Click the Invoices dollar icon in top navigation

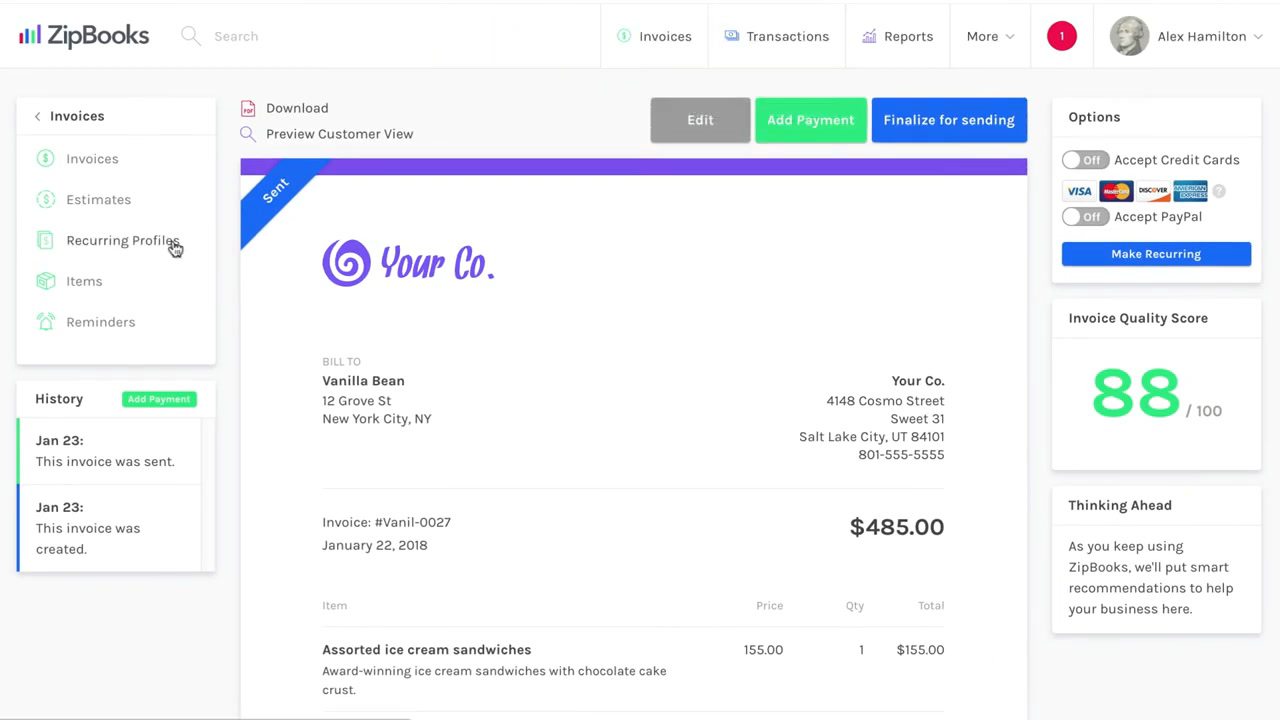[x=624, y=36]
